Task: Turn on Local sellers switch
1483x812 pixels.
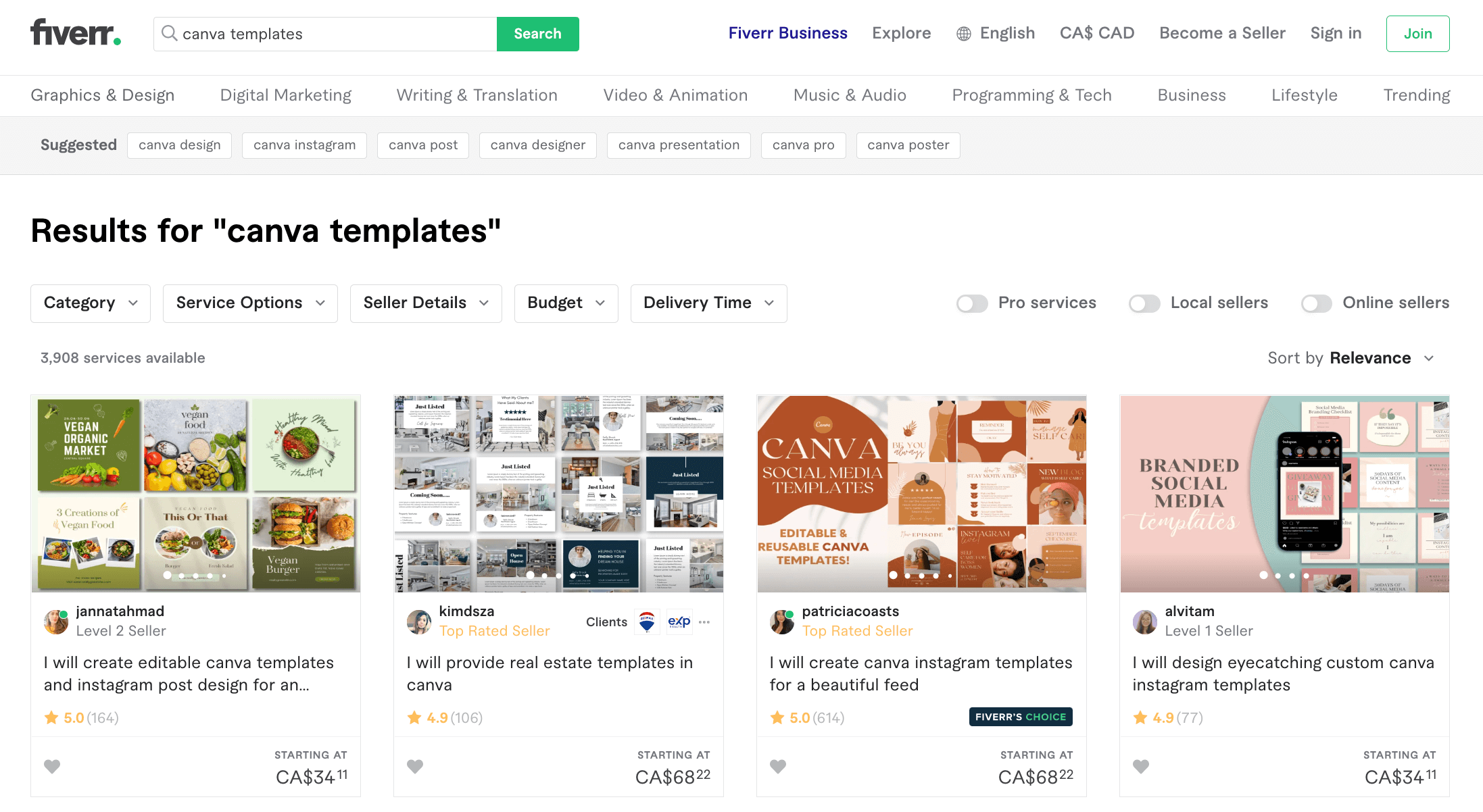Action: 1144,303
